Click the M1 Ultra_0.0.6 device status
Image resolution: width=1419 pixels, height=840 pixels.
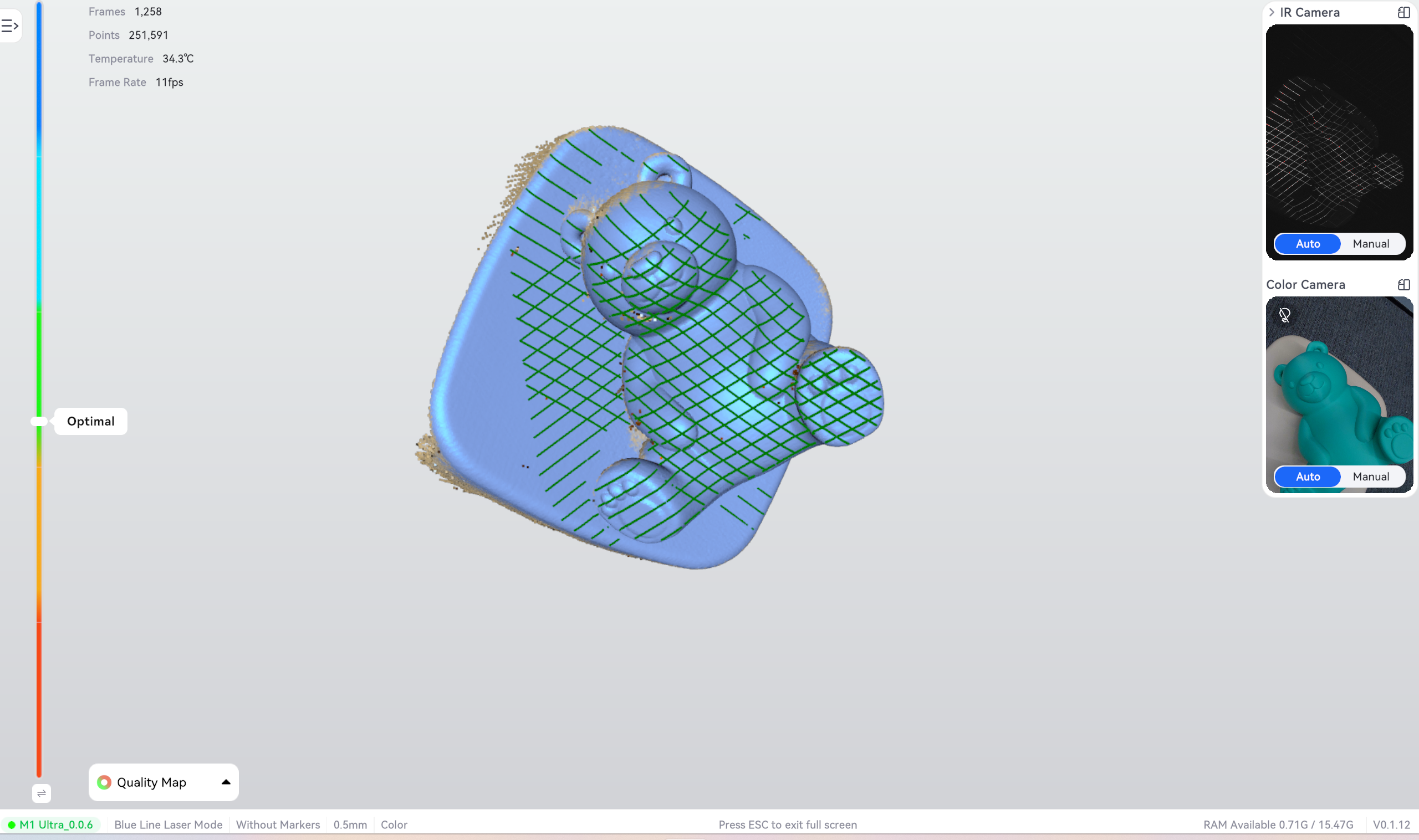(x=50, y=824)
